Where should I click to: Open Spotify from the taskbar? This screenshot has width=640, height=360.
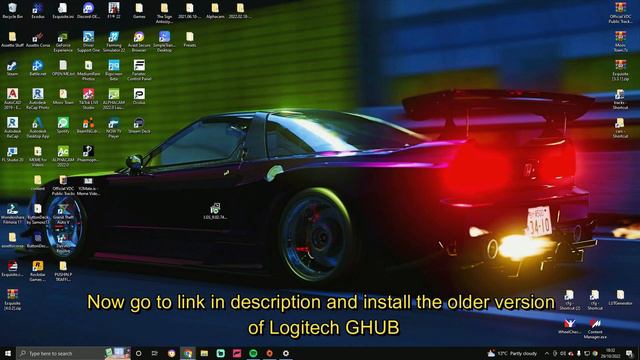click(253, 353)
